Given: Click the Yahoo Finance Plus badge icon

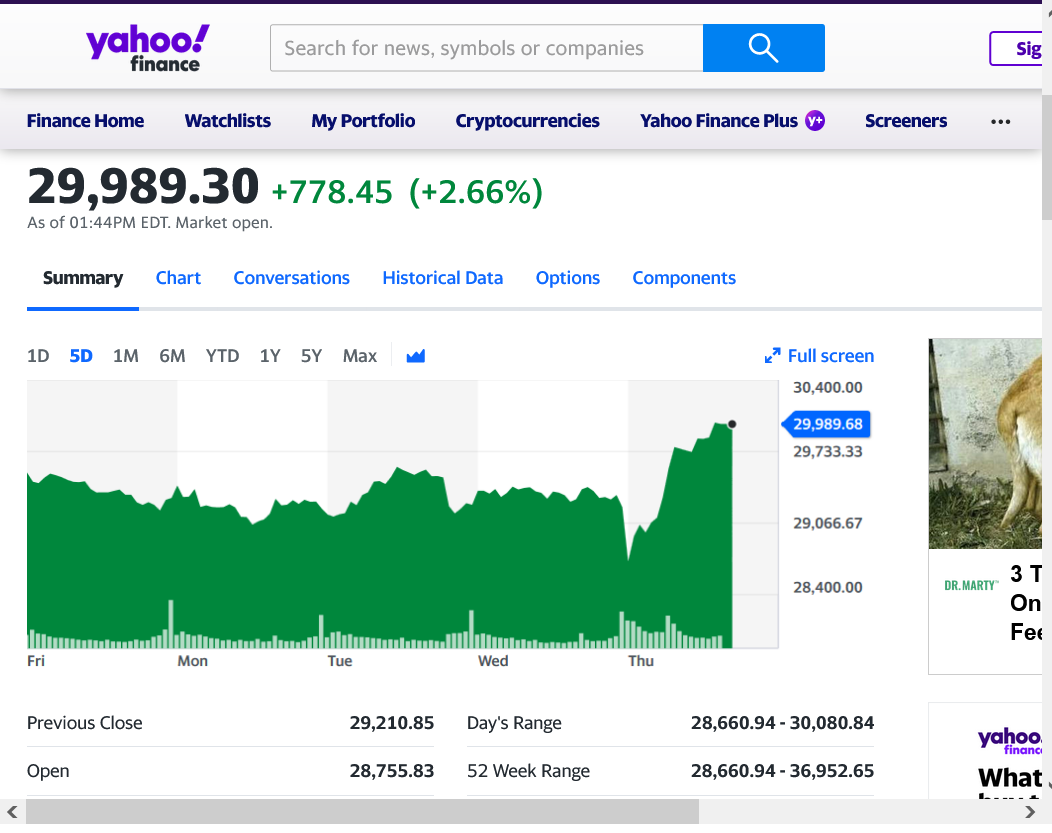Looking at the screenshot, I should [x=815, y=121].
